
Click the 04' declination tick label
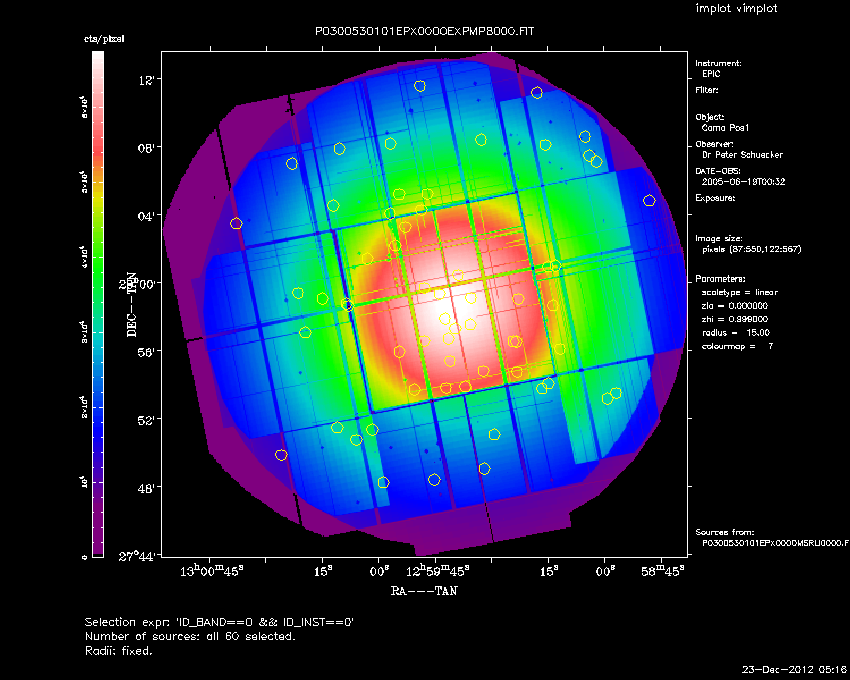pyautogui.click(x=145, y=216)
